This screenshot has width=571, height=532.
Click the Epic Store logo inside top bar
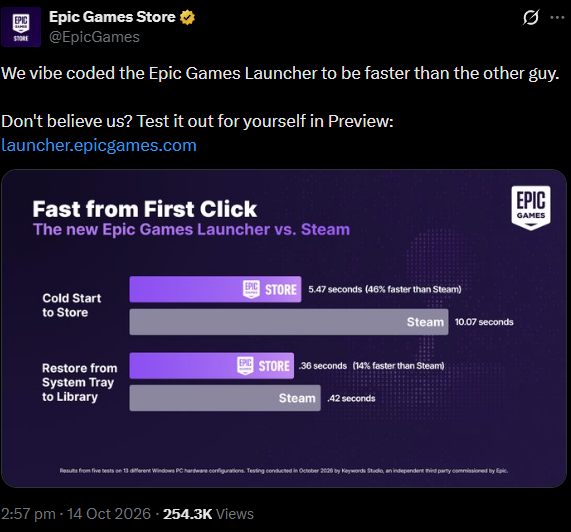click(x=270, y=289)
